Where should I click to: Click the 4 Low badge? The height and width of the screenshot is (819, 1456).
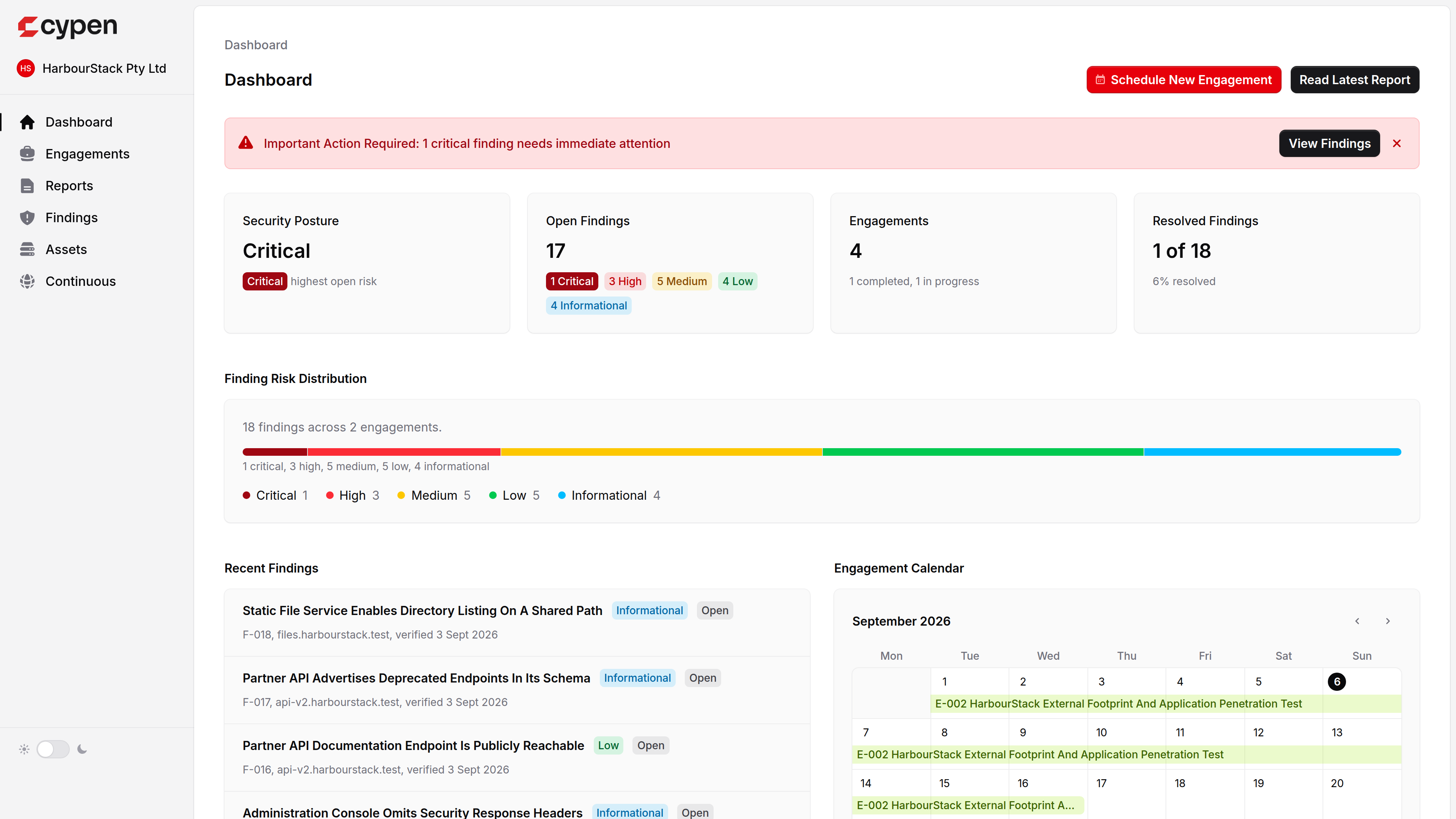click(x=737, y=281)
